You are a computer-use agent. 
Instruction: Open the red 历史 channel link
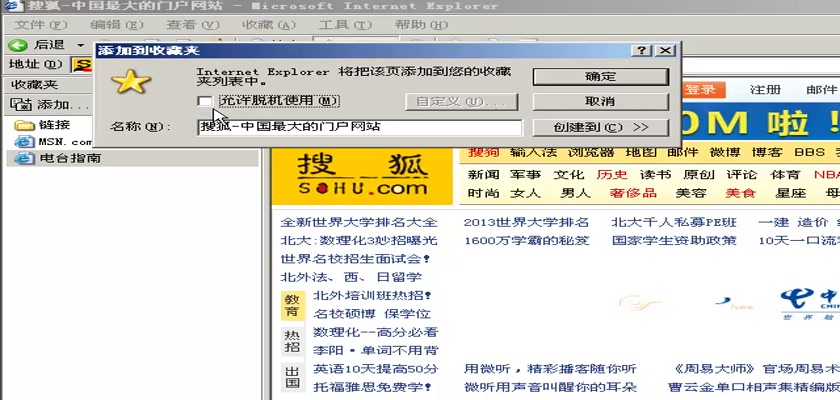click(612, 175)
